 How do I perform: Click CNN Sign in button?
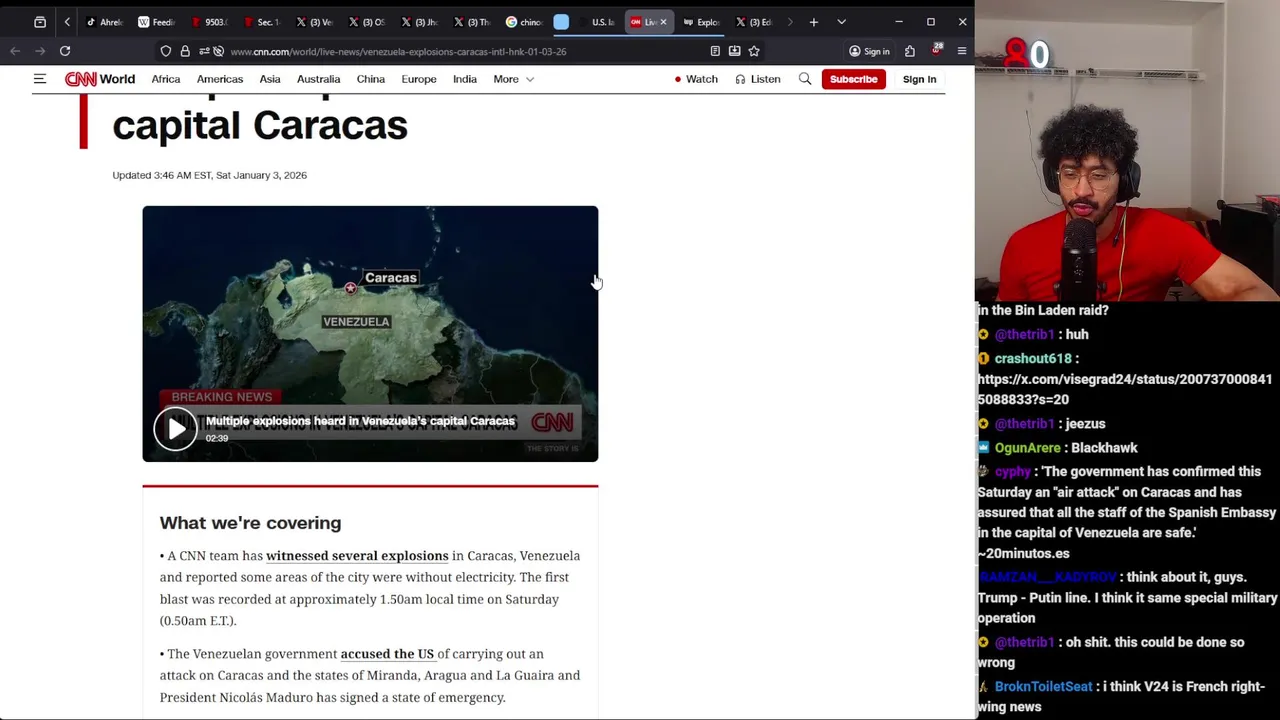[x=919, y=79]
